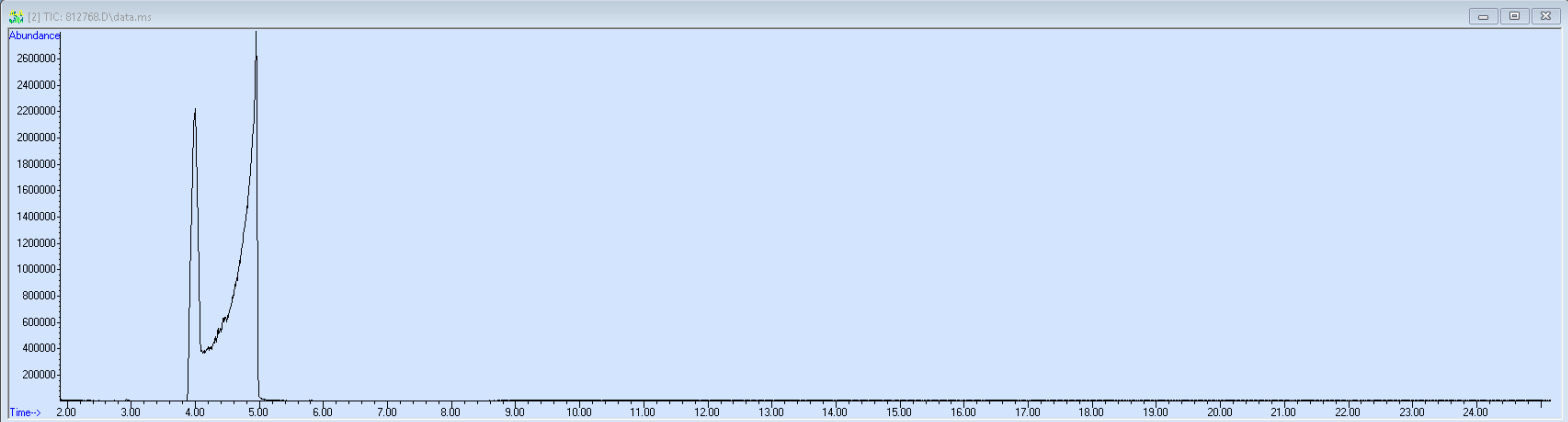Click the 17.00 time axis label
This screenshot has height=422, width=1568.
tap(1027, 412)
